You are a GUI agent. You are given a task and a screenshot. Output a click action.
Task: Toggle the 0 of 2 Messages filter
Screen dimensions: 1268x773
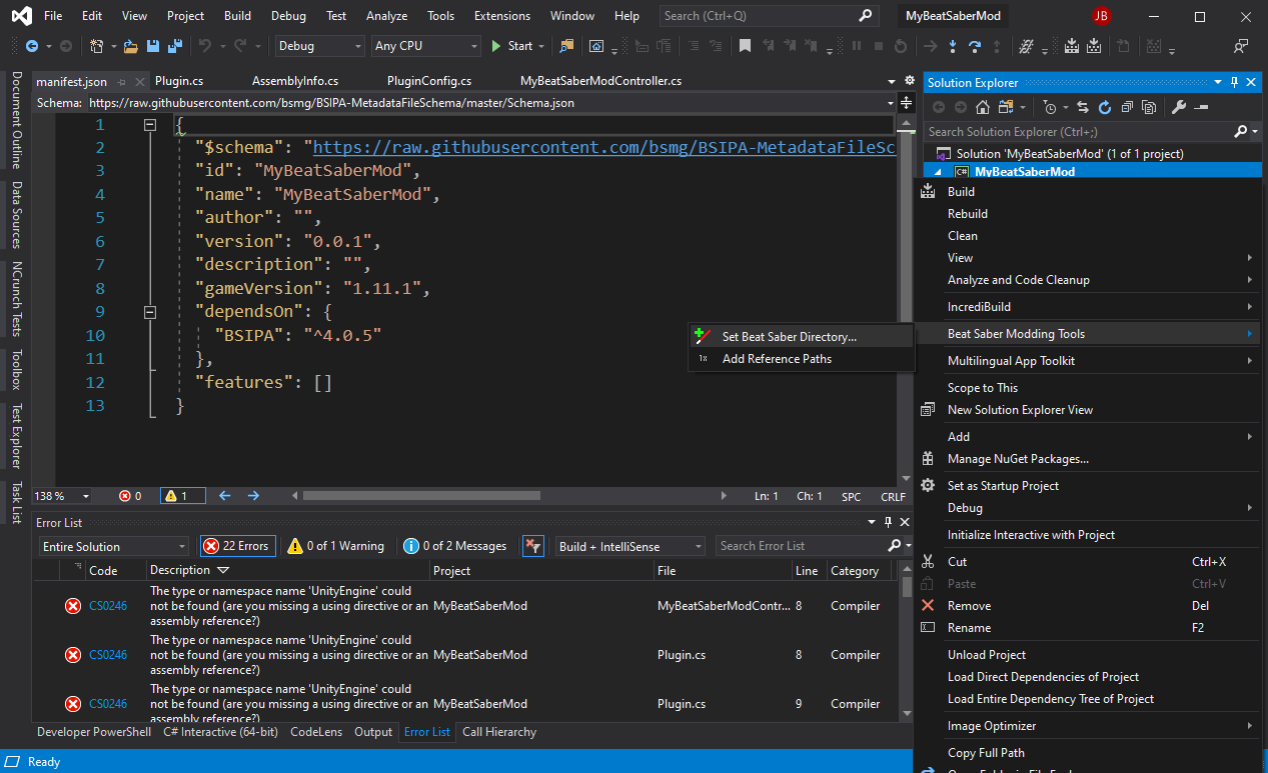click(455, 546)
